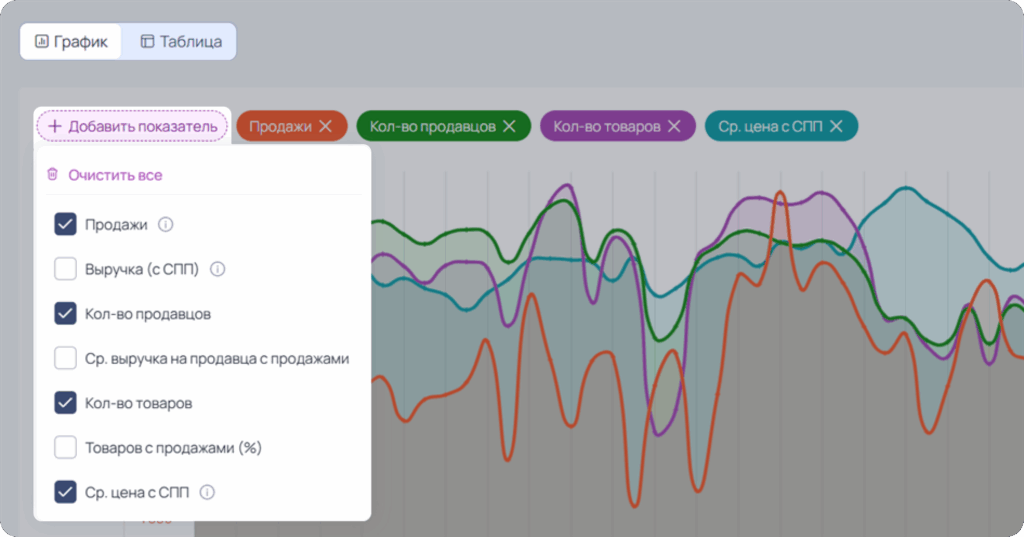Disable the Ср. цена с СПП checkbox
The width and height of the screenshot is (1024, 537).
click(65, 492)
